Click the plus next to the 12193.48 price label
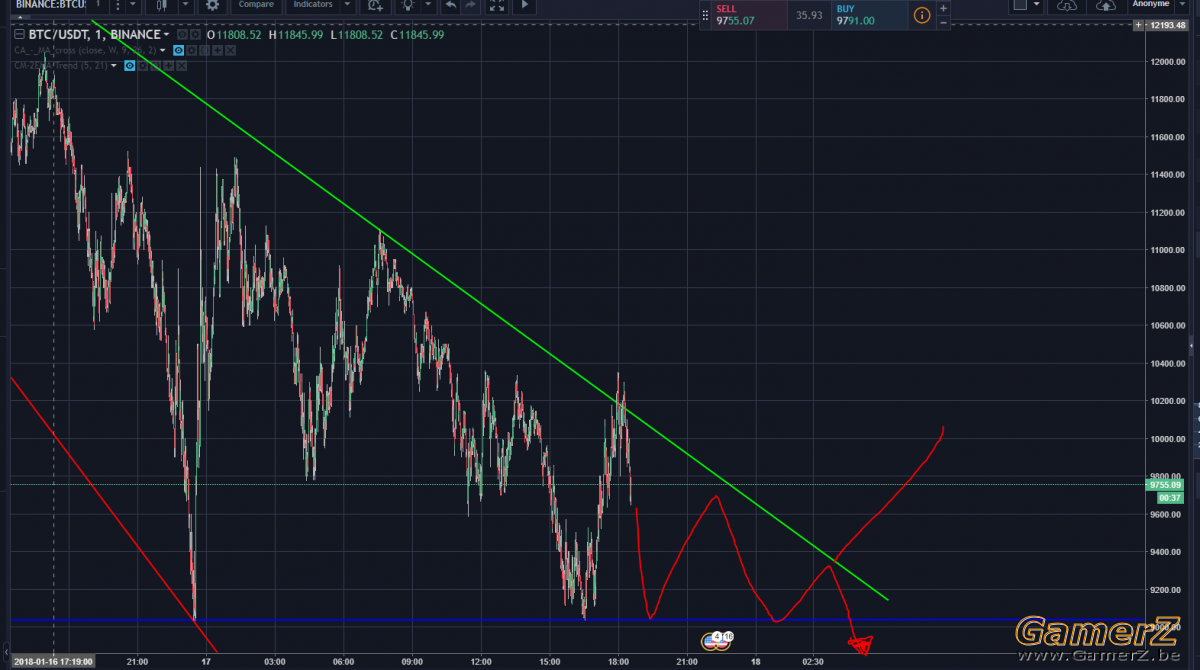This screenshot has width=1200, height=670. pos(1138,25)
